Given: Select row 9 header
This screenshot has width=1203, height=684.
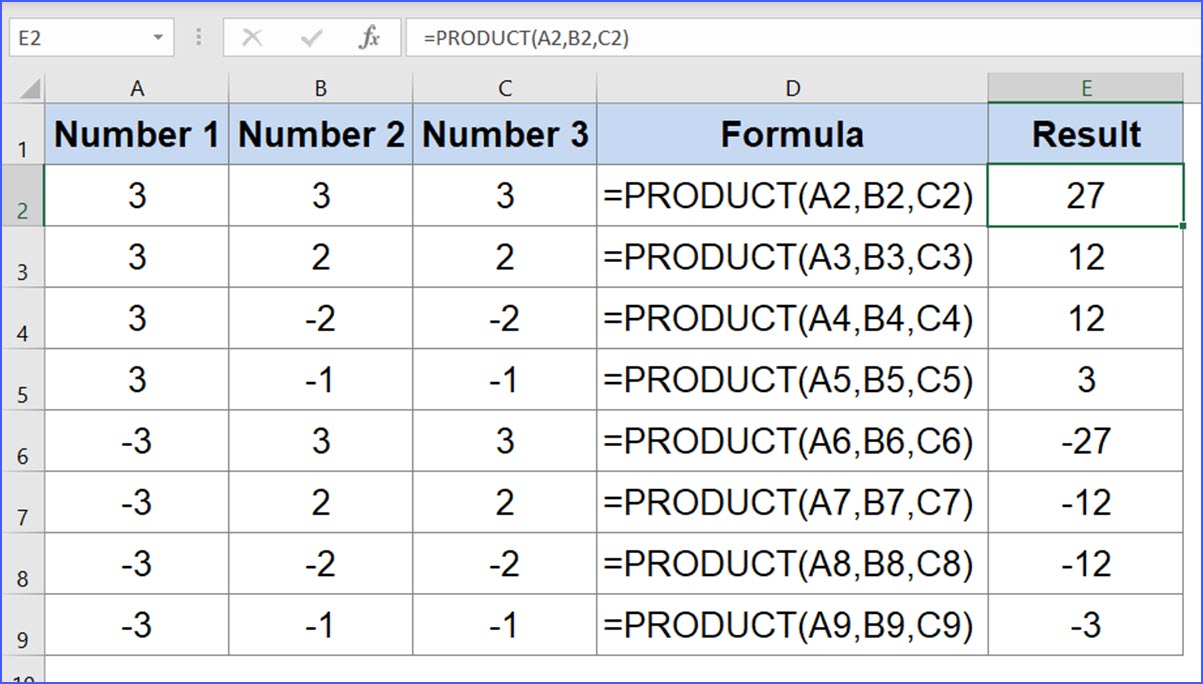Looking at the screenshot, I should pyautogui.click(x=22, y=626).
